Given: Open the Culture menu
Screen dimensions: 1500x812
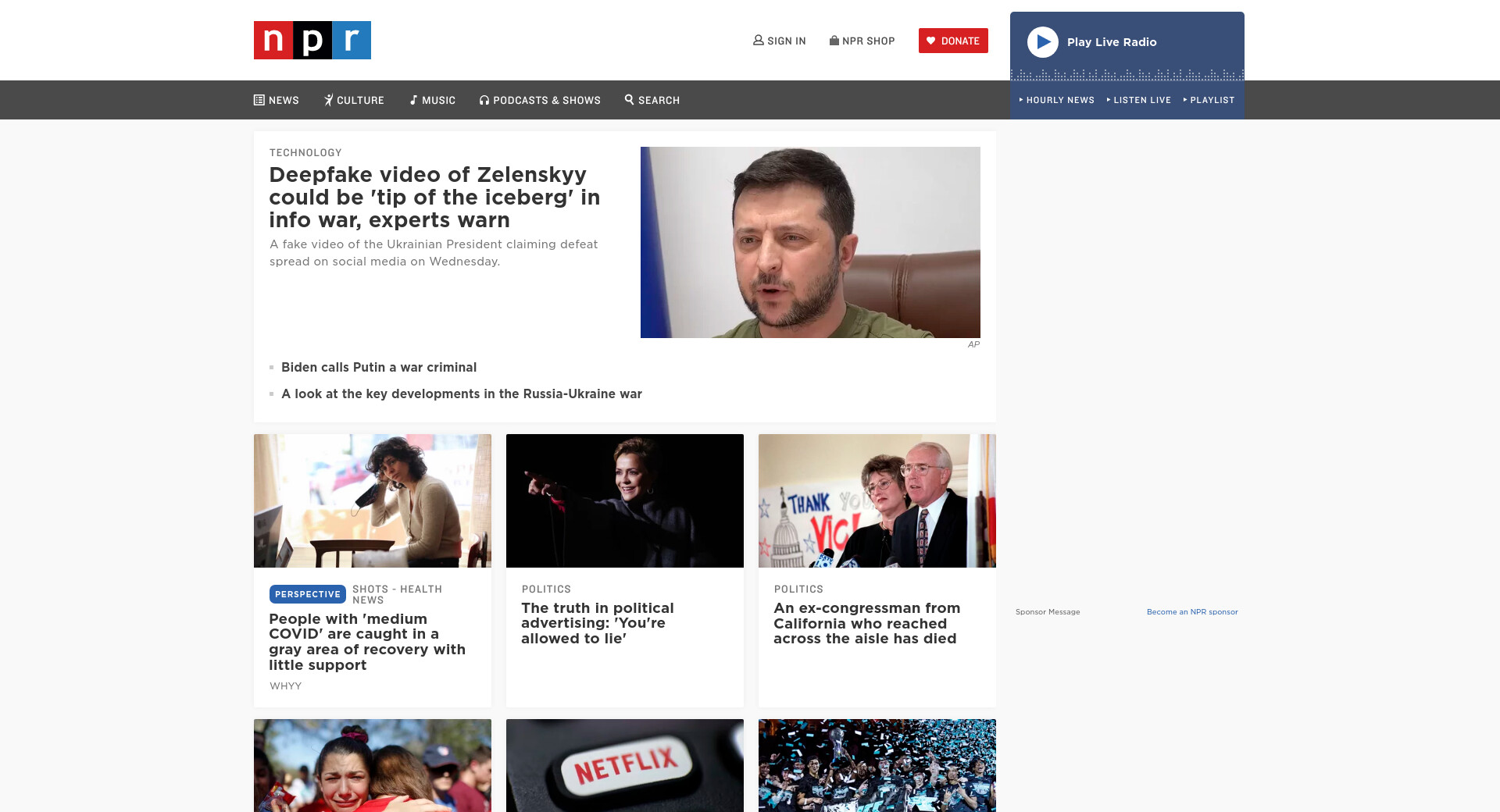Looking at the screenshot, I should click(354, 100).
